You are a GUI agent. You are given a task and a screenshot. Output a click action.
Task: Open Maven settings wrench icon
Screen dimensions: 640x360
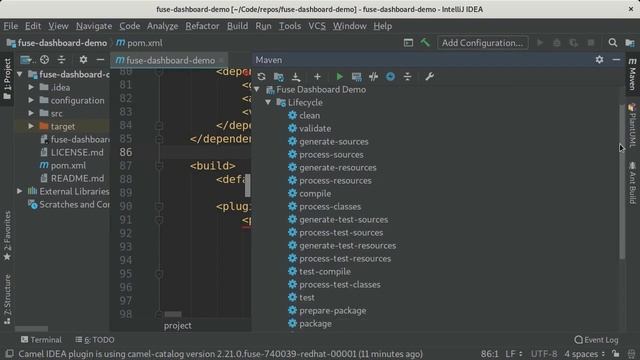click(429, 77)
